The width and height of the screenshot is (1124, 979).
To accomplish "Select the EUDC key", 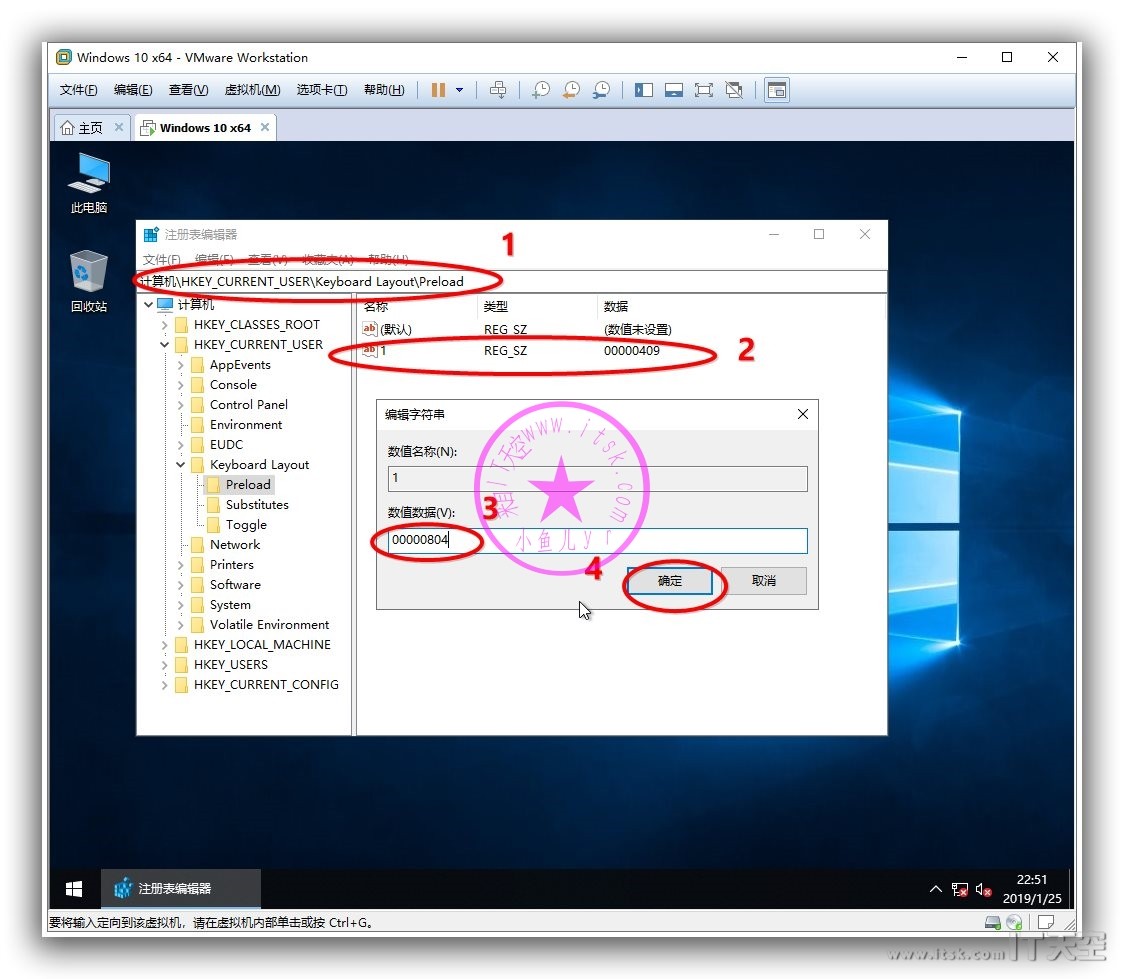I will 226,445.
